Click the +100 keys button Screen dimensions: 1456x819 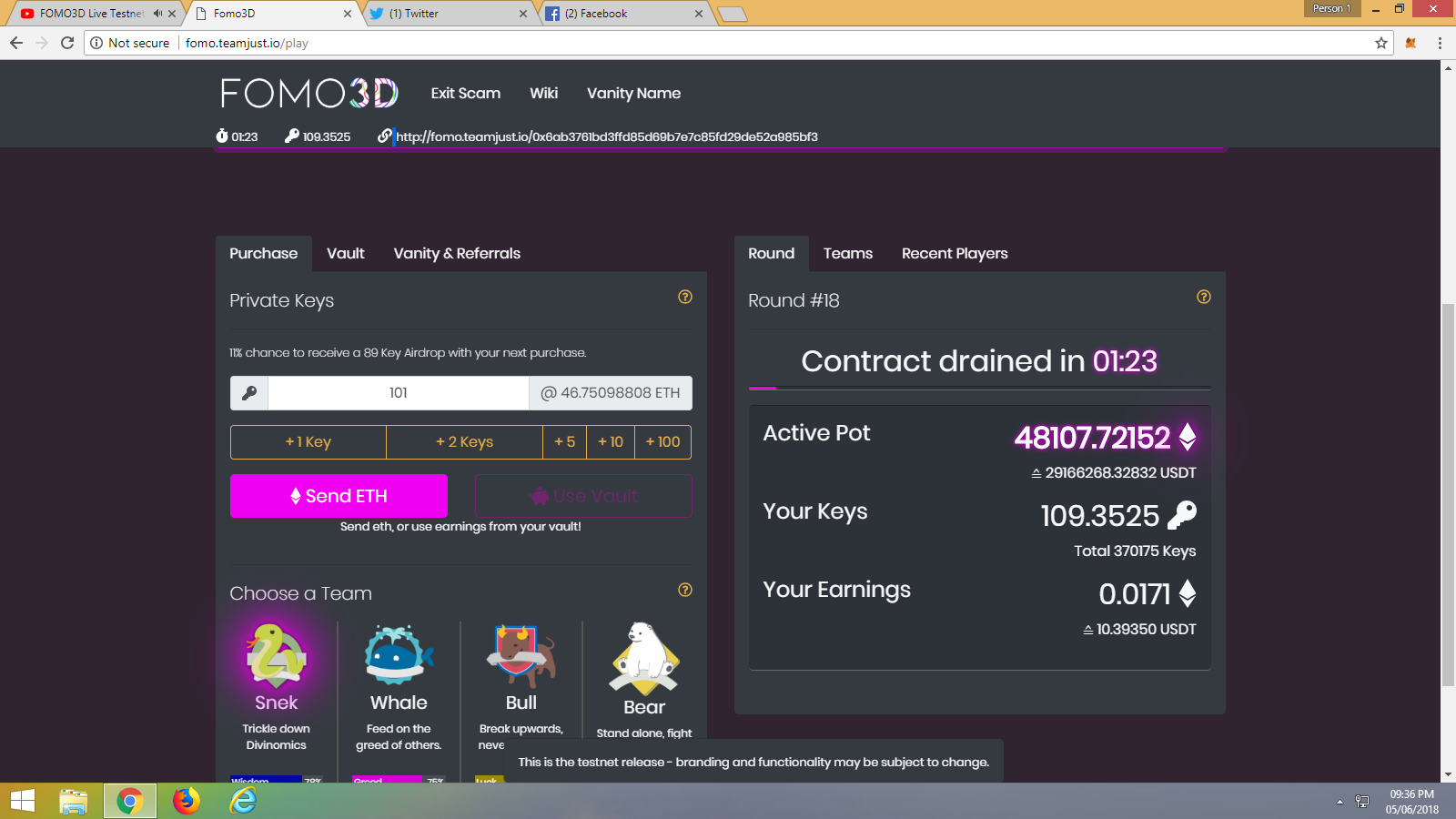point(663,442)
